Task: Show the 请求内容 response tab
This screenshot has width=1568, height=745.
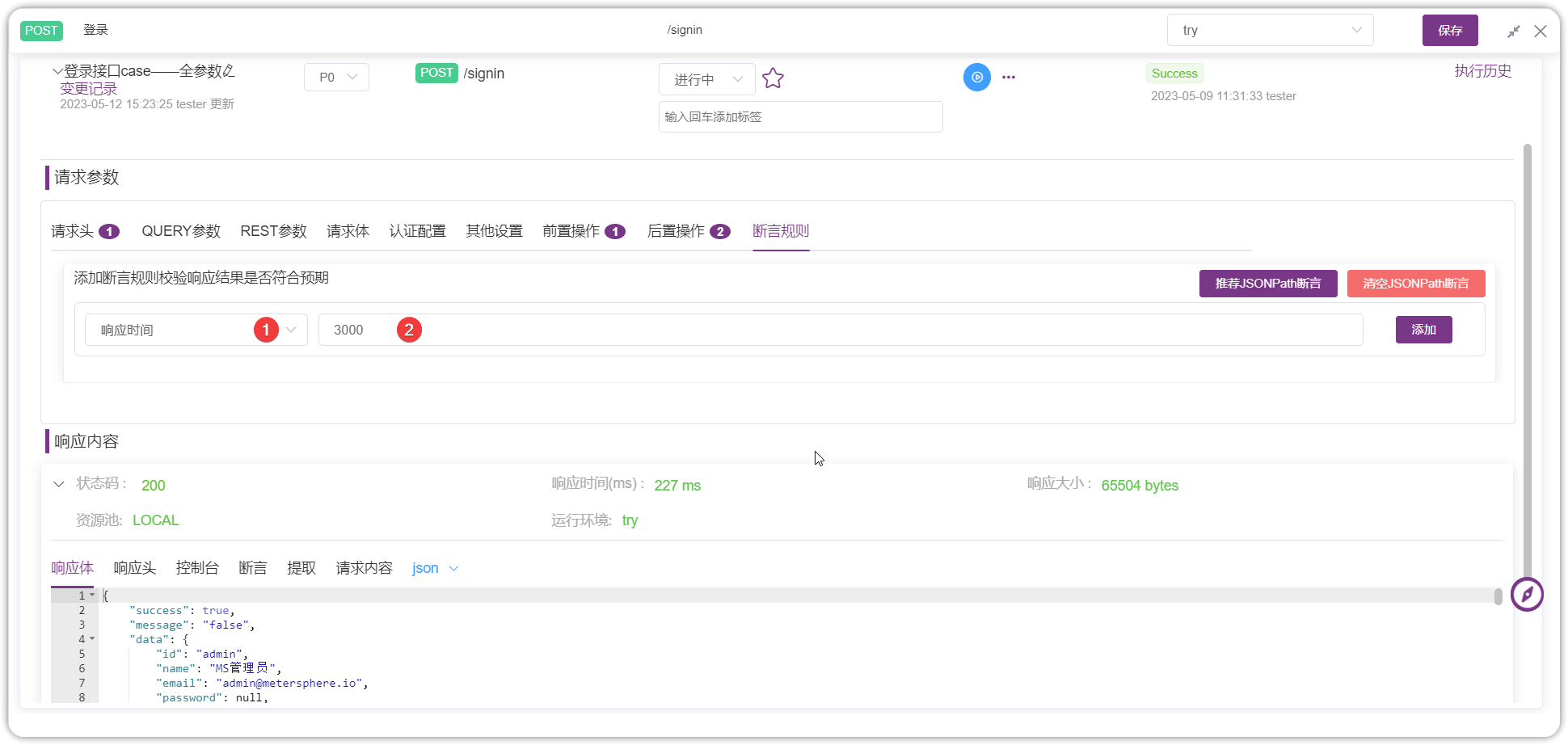Action: tap(365, 568)
